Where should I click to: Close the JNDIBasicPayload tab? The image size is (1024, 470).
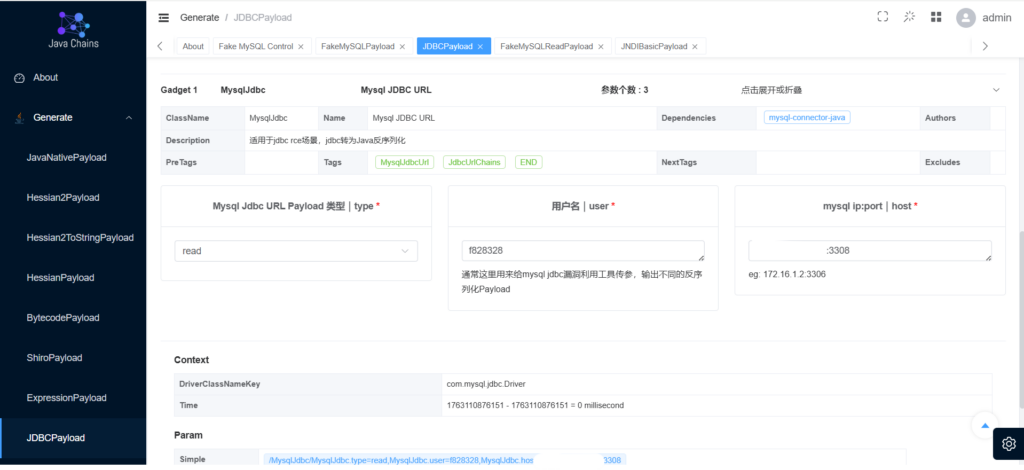tap(695, 47)
